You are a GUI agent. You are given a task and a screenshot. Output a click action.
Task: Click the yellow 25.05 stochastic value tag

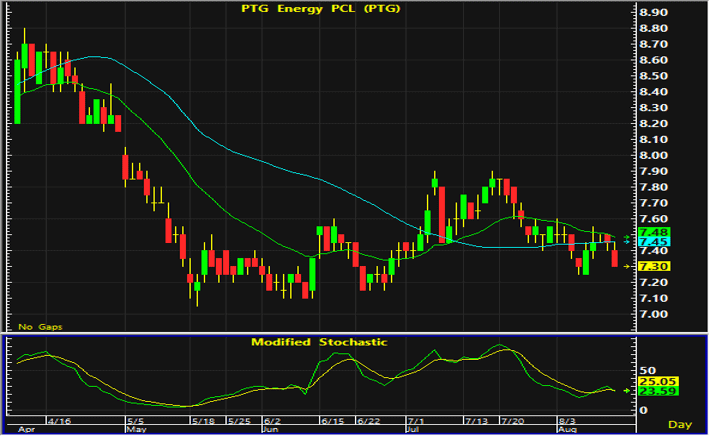pyautogui.click(x=658, y=382)
